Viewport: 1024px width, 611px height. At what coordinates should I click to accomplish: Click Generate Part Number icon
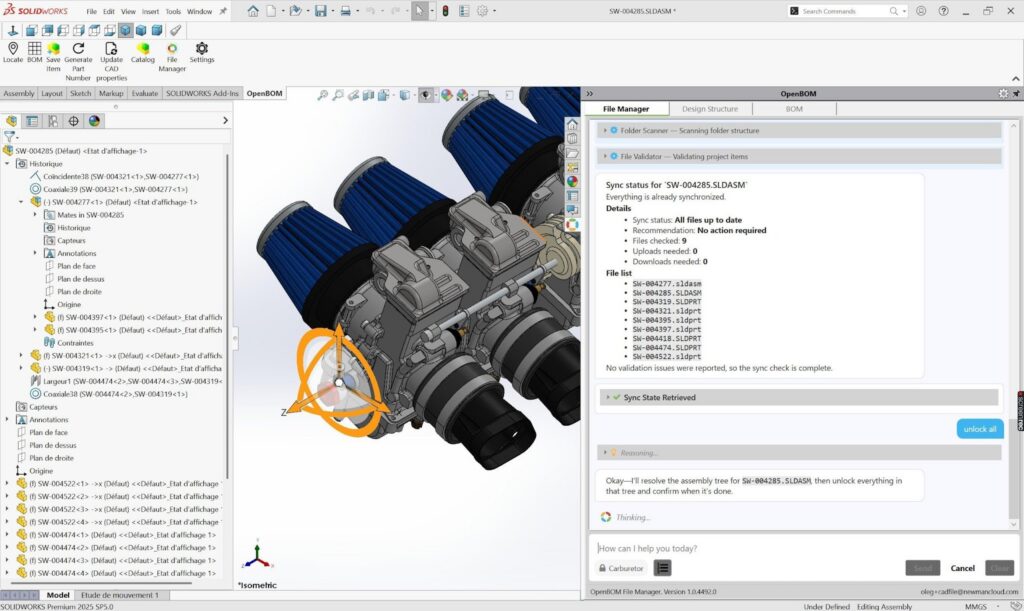78,48
